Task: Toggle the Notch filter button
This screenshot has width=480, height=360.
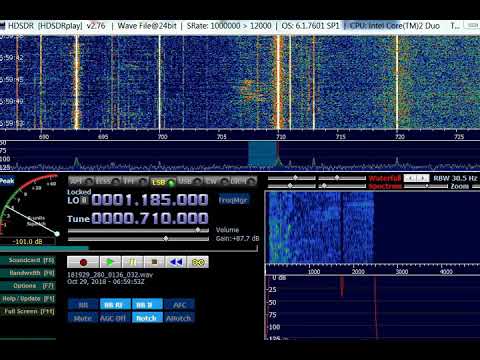Action: pyautogui.click(x=147, y=318)
